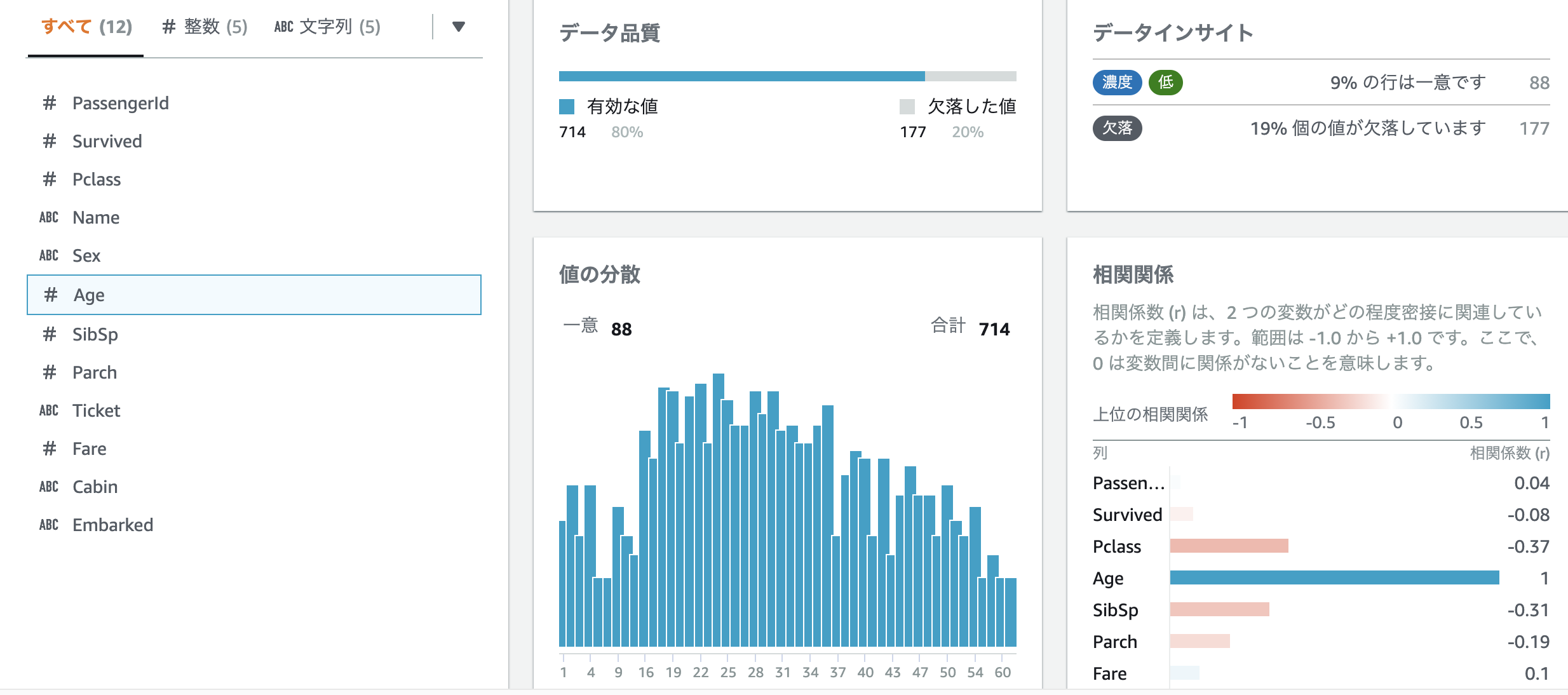Select the すべて (12) tab

(x=87, y=27)
